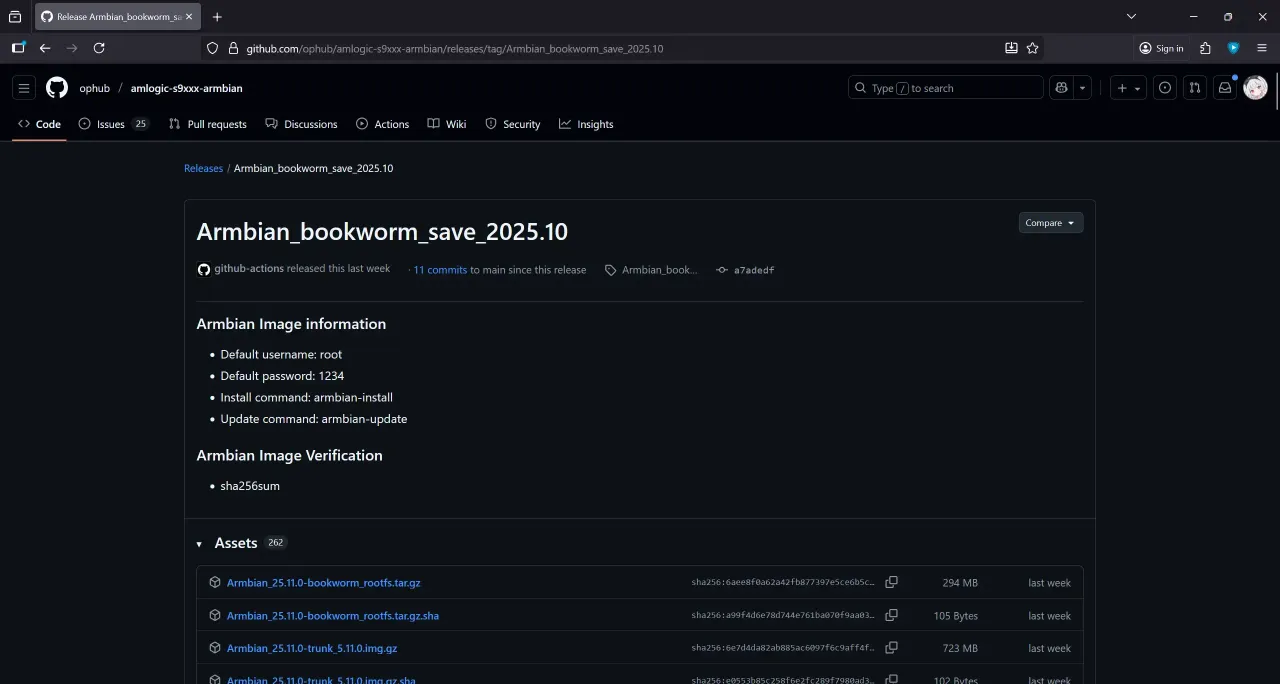Bookmark this page with the star icon
This screenshot has height=684, width=1280.
pyautogui.click(x=1033, y=48)
